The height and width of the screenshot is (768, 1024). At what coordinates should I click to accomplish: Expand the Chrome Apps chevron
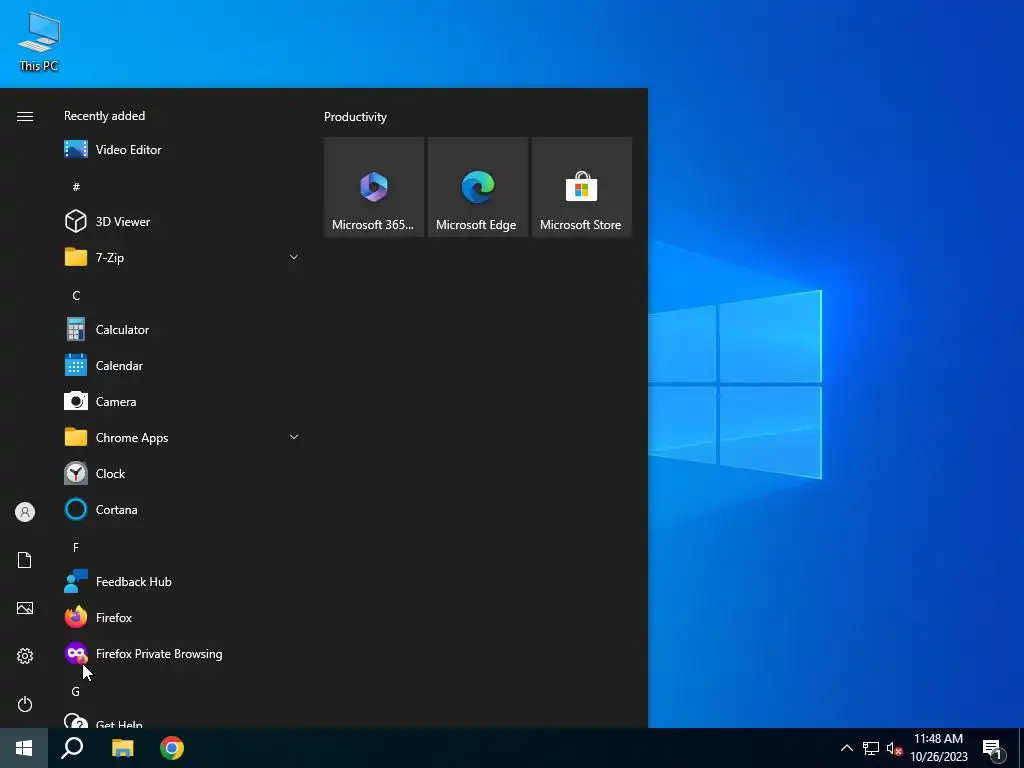point(294,437)
